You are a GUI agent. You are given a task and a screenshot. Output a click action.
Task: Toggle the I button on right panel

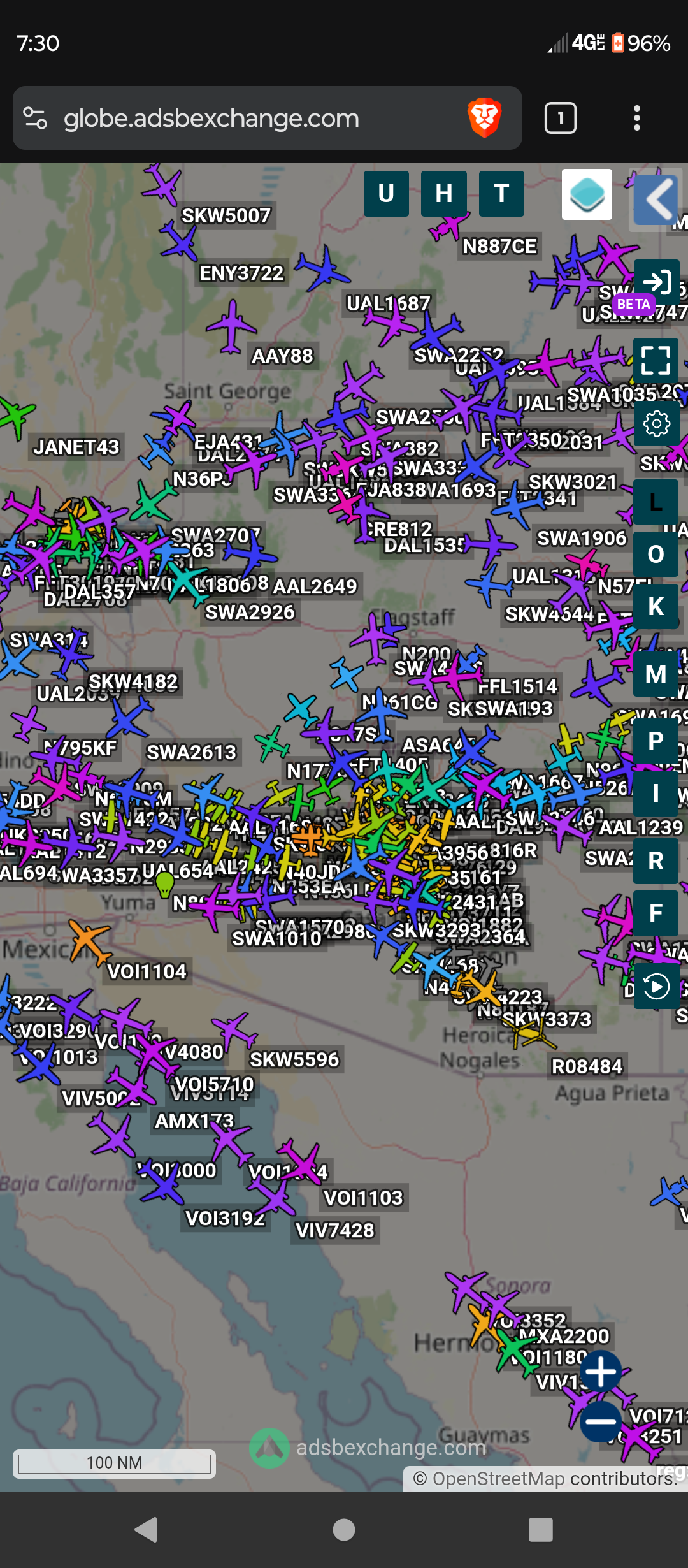click(656, 794)
